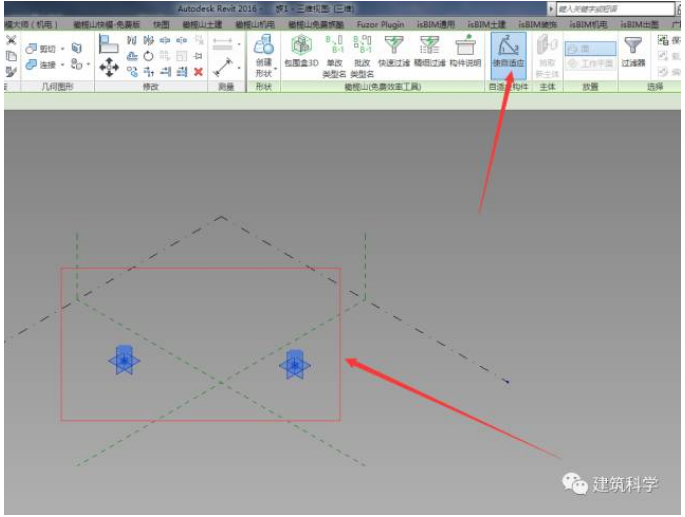This screenshot has width=685, height=517.
Task: Click the keyword search input field
Action: click(615, 9)
